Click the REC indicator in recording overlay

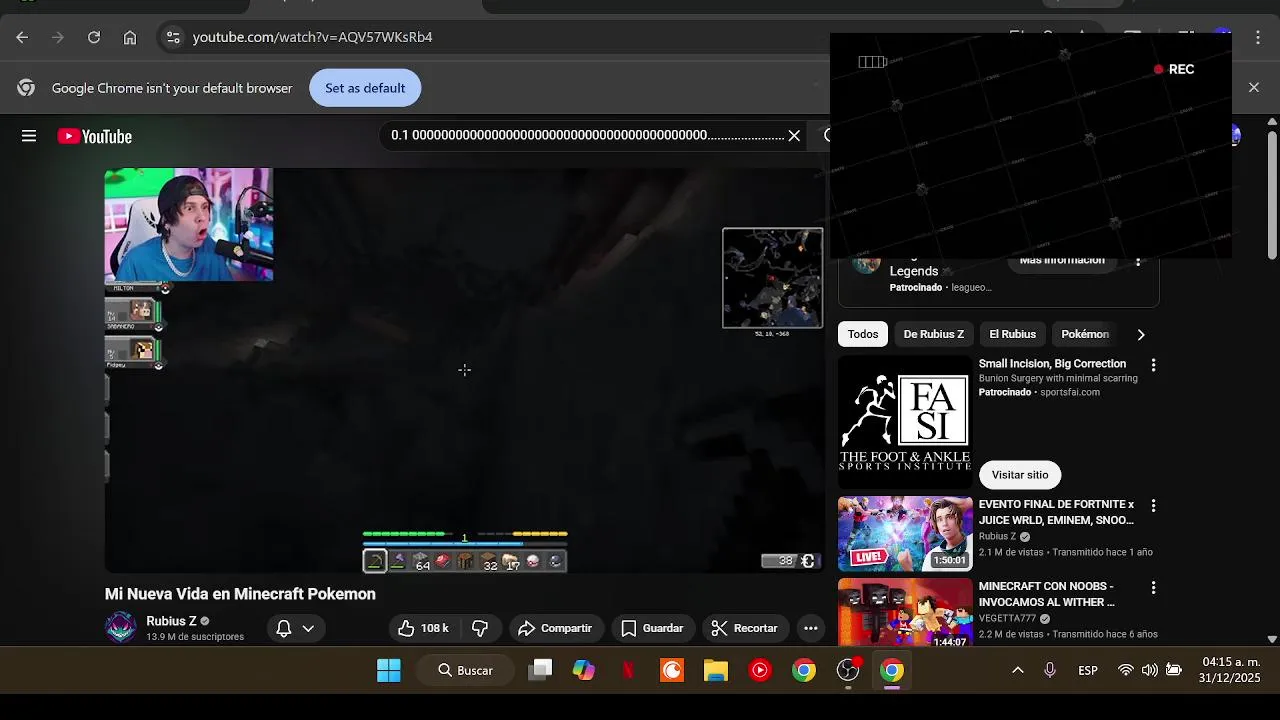coord(1174,69)
